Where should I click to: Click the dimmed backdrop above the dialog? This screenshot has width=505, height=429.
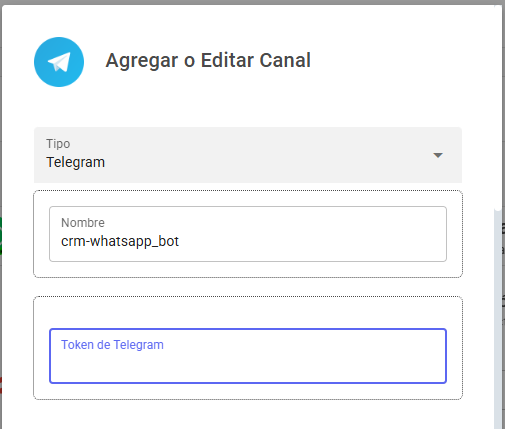click(x=252, y=2)
